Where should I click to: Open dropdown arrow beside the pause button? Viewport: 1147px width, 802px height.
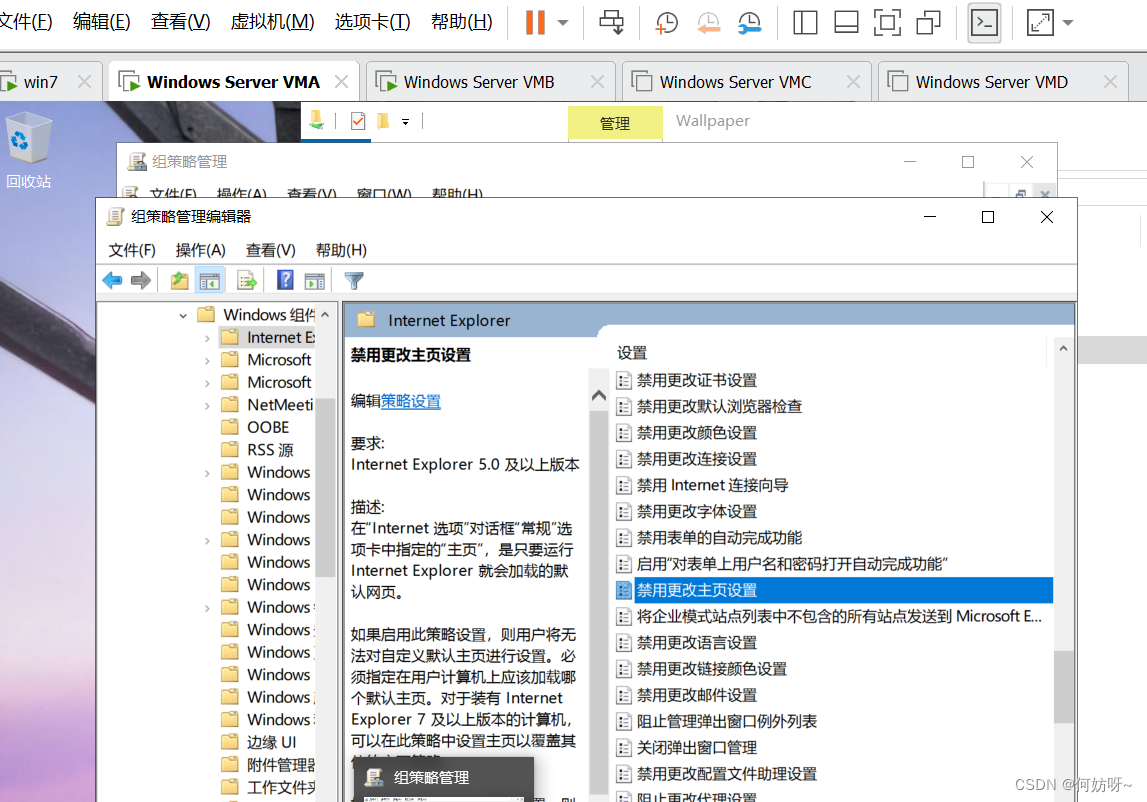(x=563, y=23)
